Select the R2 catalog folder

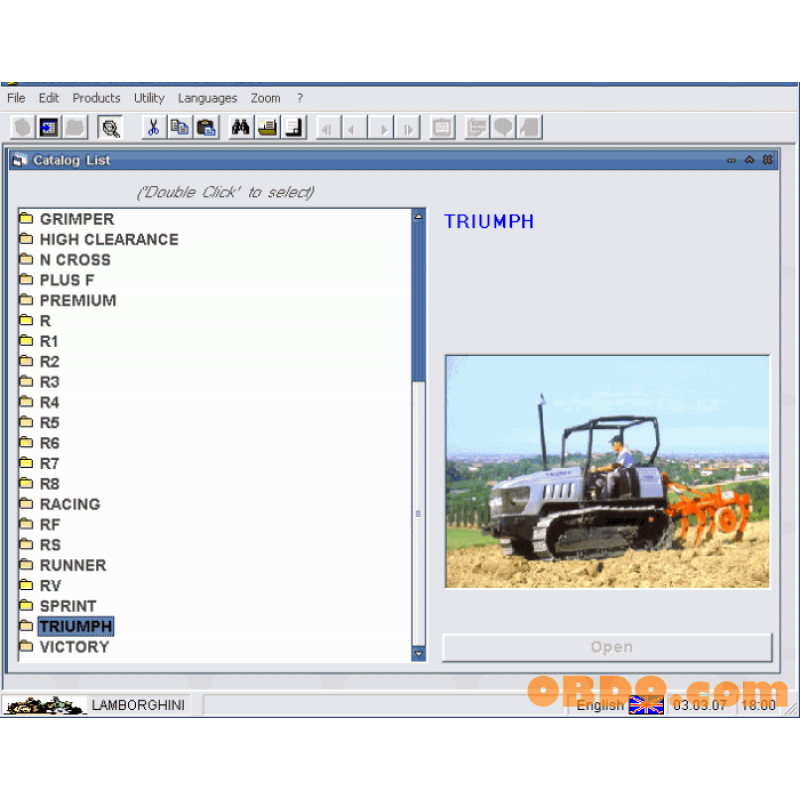[39, 362]
